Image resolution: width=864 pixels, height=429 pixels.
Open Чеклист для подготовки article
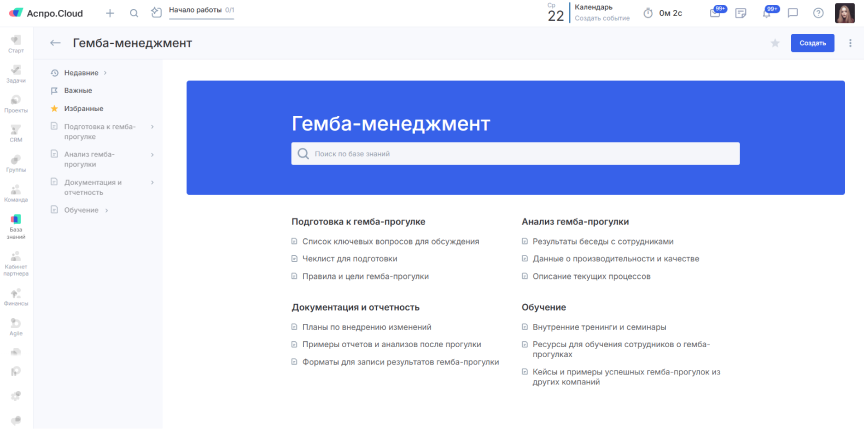[349, 258]
